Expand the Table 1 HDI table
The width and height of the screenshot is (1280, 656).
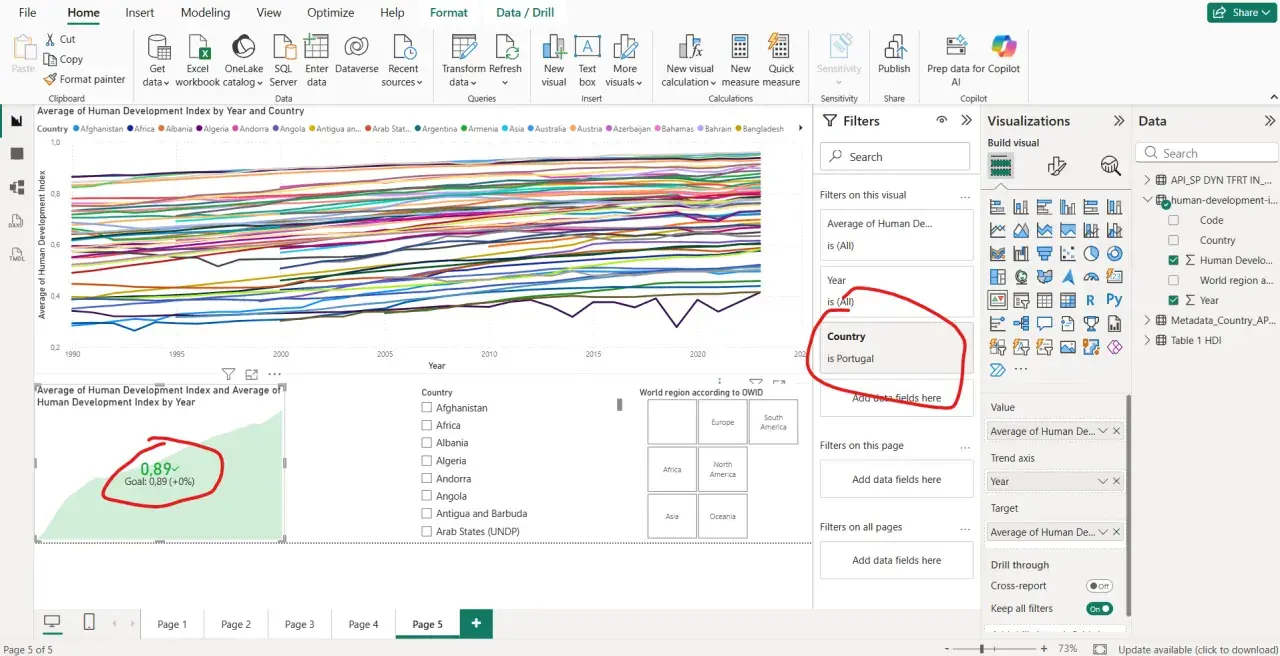(x=1147, y=340)
